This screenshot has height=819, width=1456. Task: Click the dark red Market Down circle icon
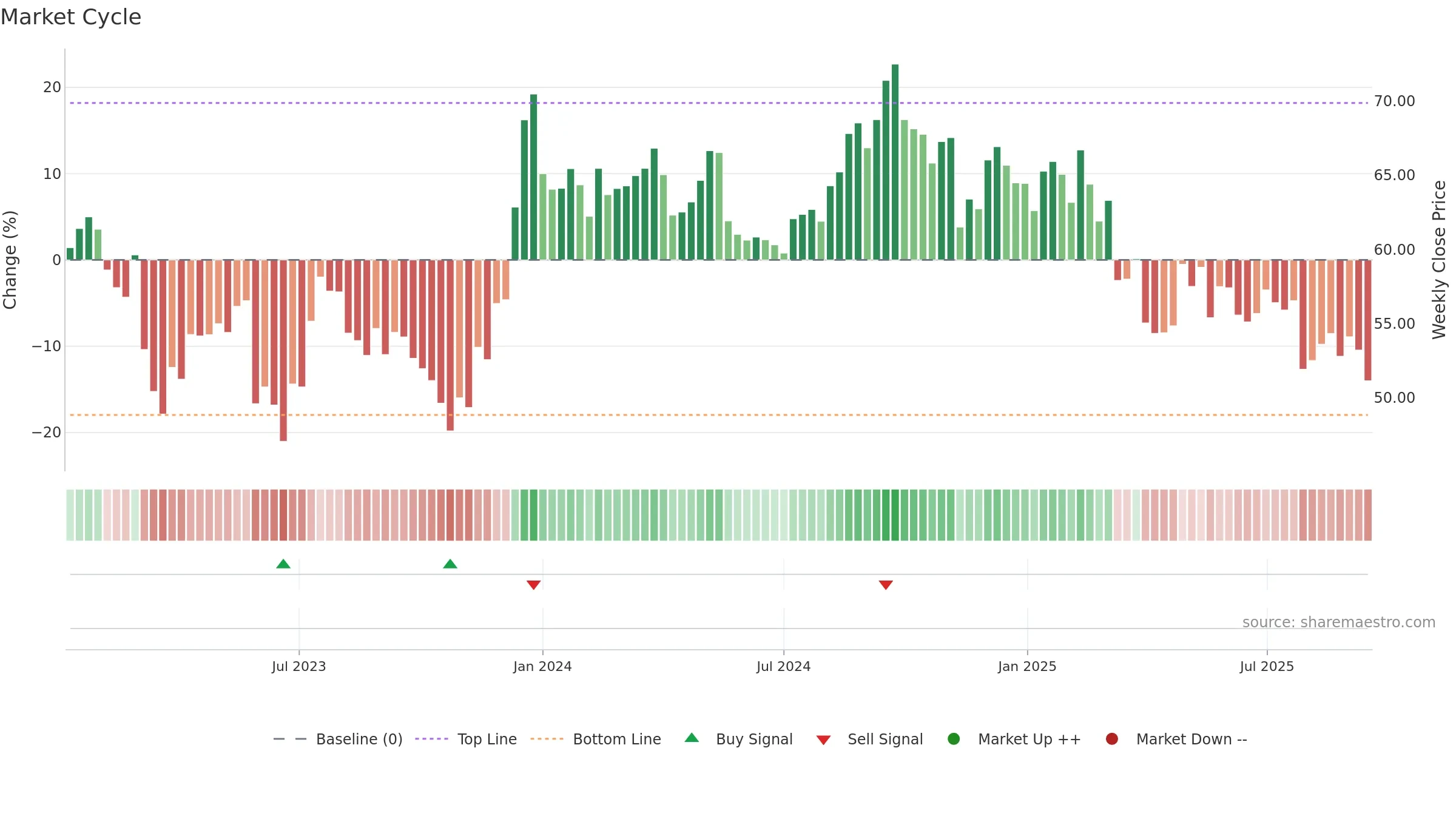coord(1112,739)
